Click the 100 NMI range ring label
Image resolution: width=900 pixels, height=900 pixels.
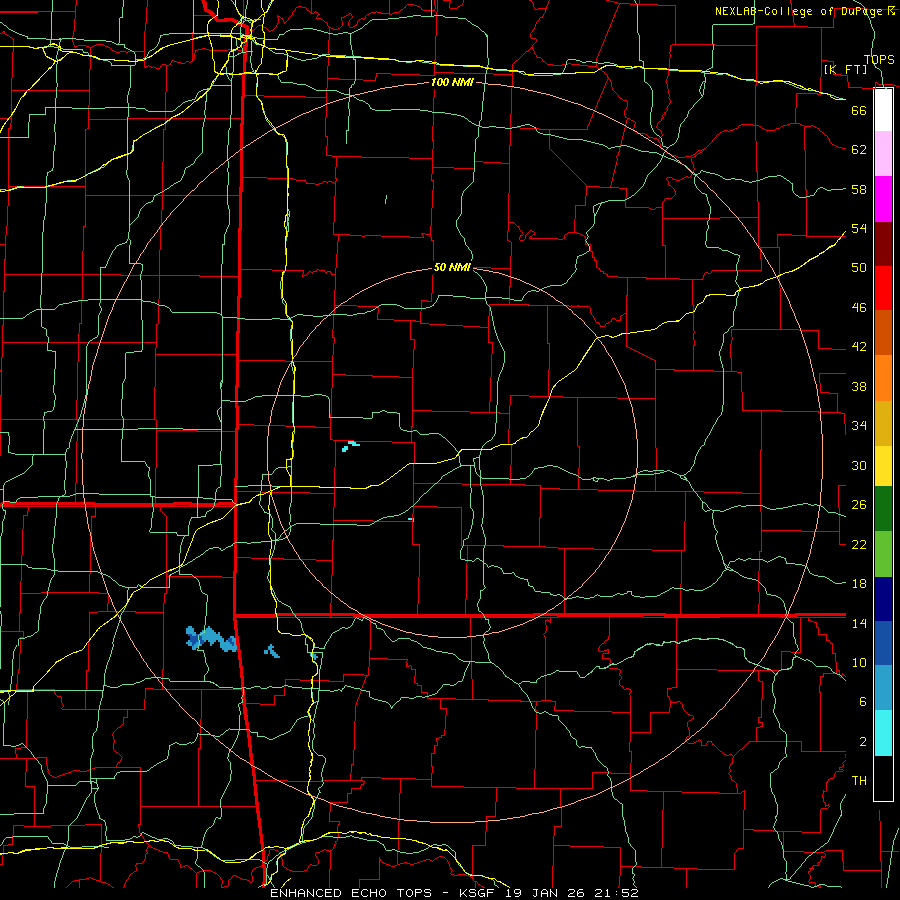point(452,82)
